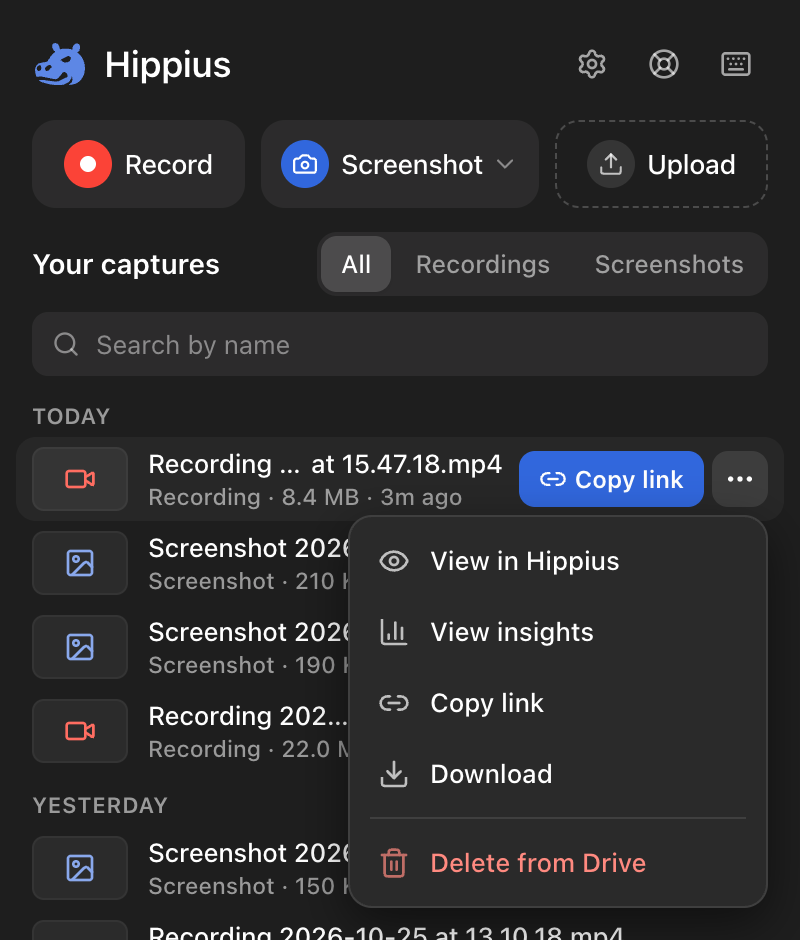
Task: Click Recording 2026-10-25 at 13.10.18.mp4 name
Action: click(x=386, y=932)
